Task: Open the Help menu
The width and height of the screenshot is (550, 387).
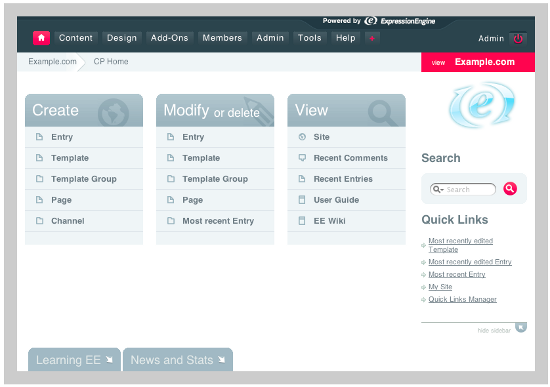Action: [x=346, y=38]
